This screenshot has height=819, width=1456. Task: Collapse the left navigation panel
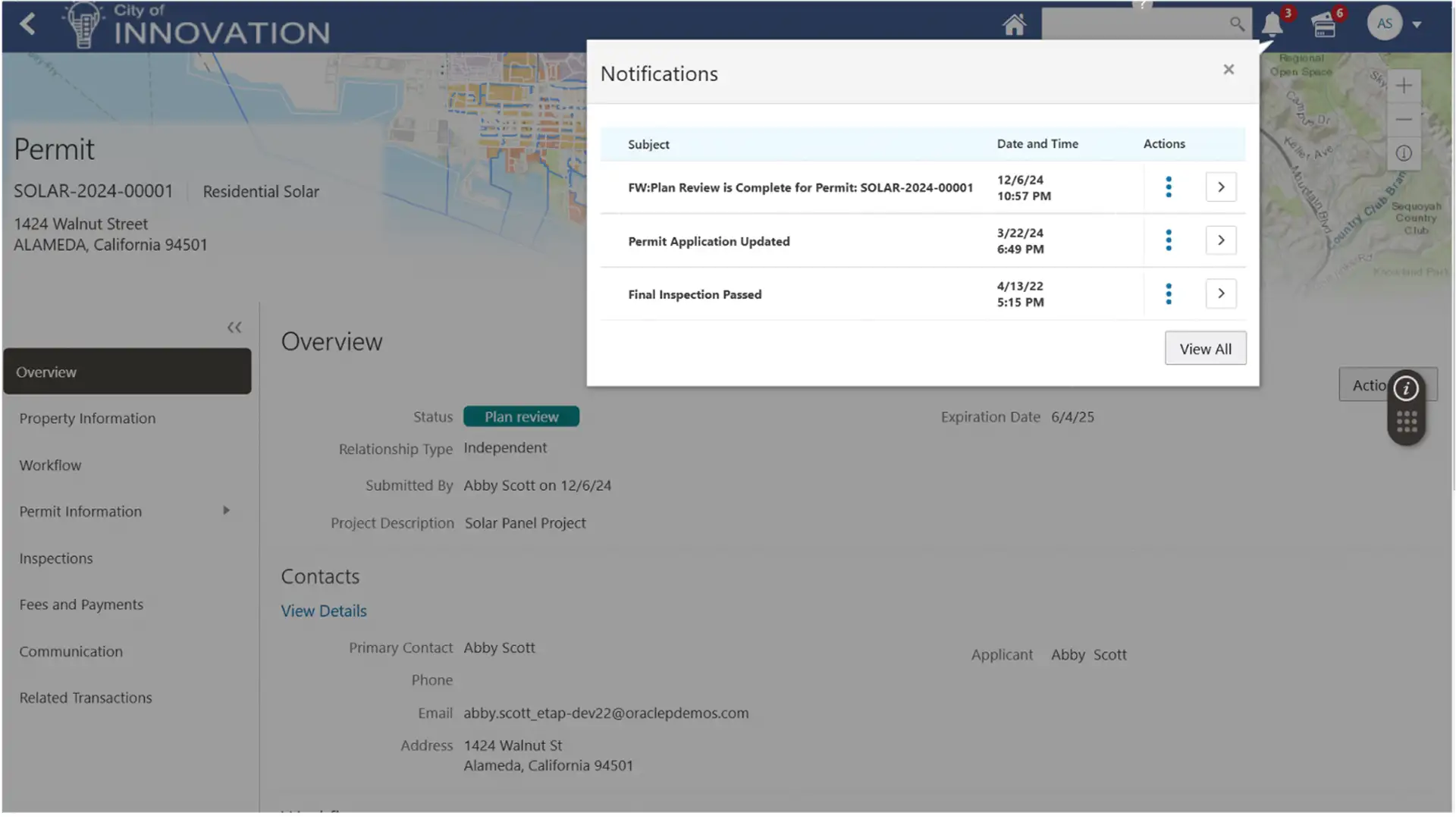coord(234,328)
